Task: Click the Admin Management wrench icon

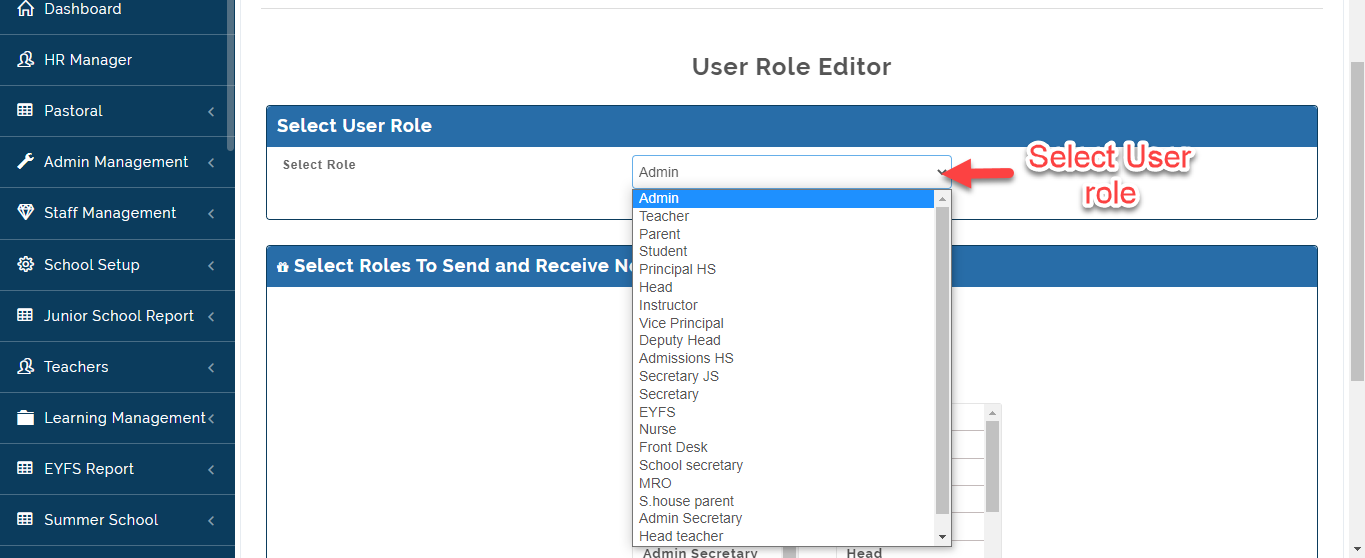Action: (x=26, y=162)
